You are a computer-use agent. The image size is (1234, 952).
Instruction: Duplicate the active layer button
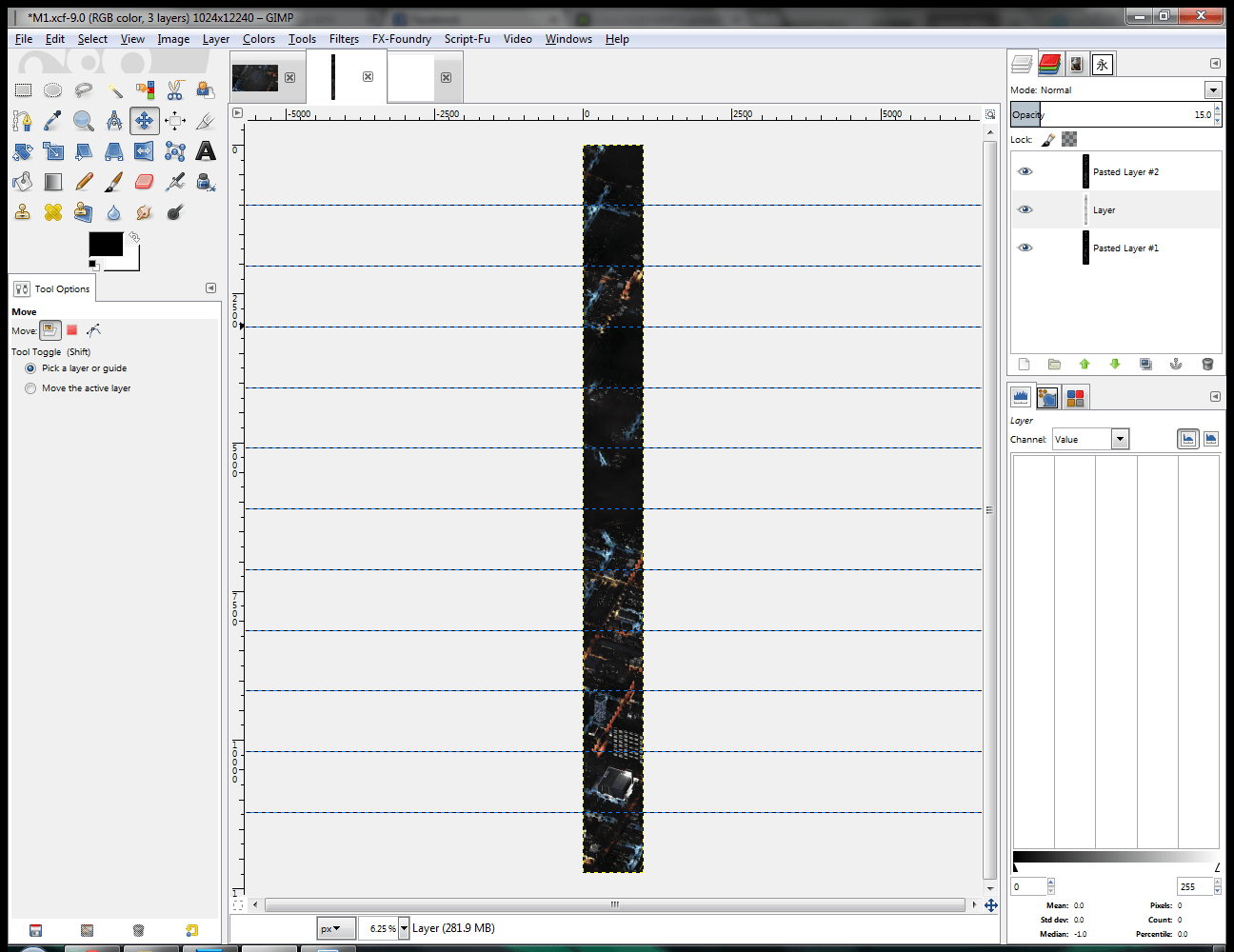1145,364
